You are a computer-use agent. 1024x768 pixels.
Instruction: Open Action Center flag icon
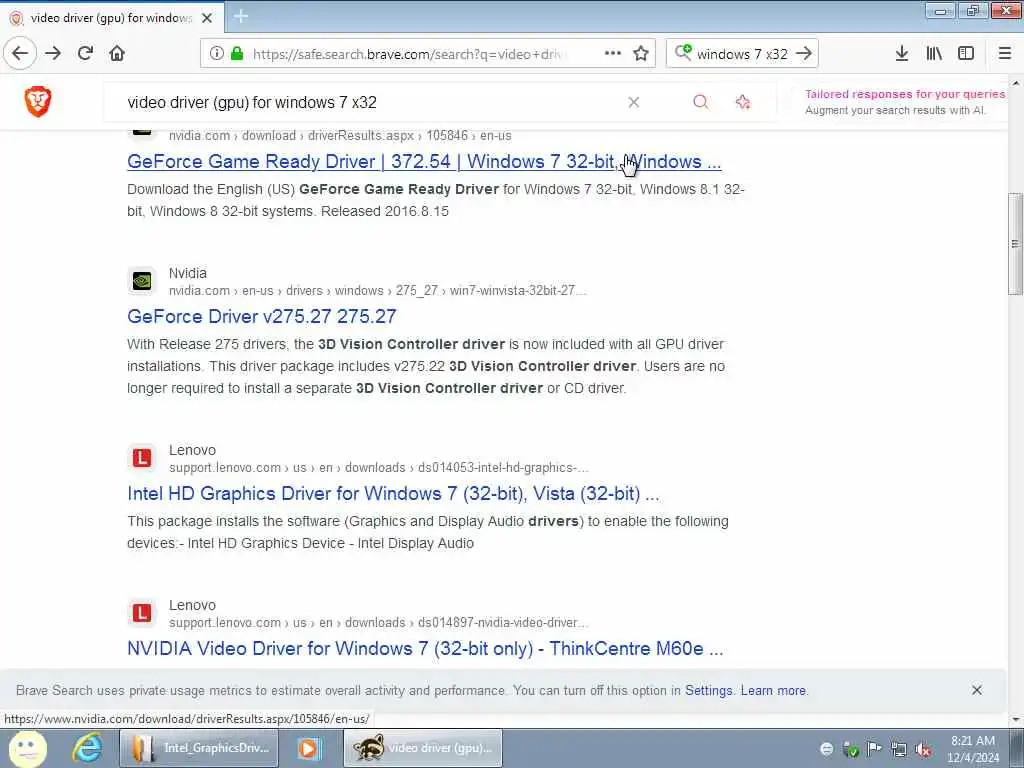(x=874, y=748)
